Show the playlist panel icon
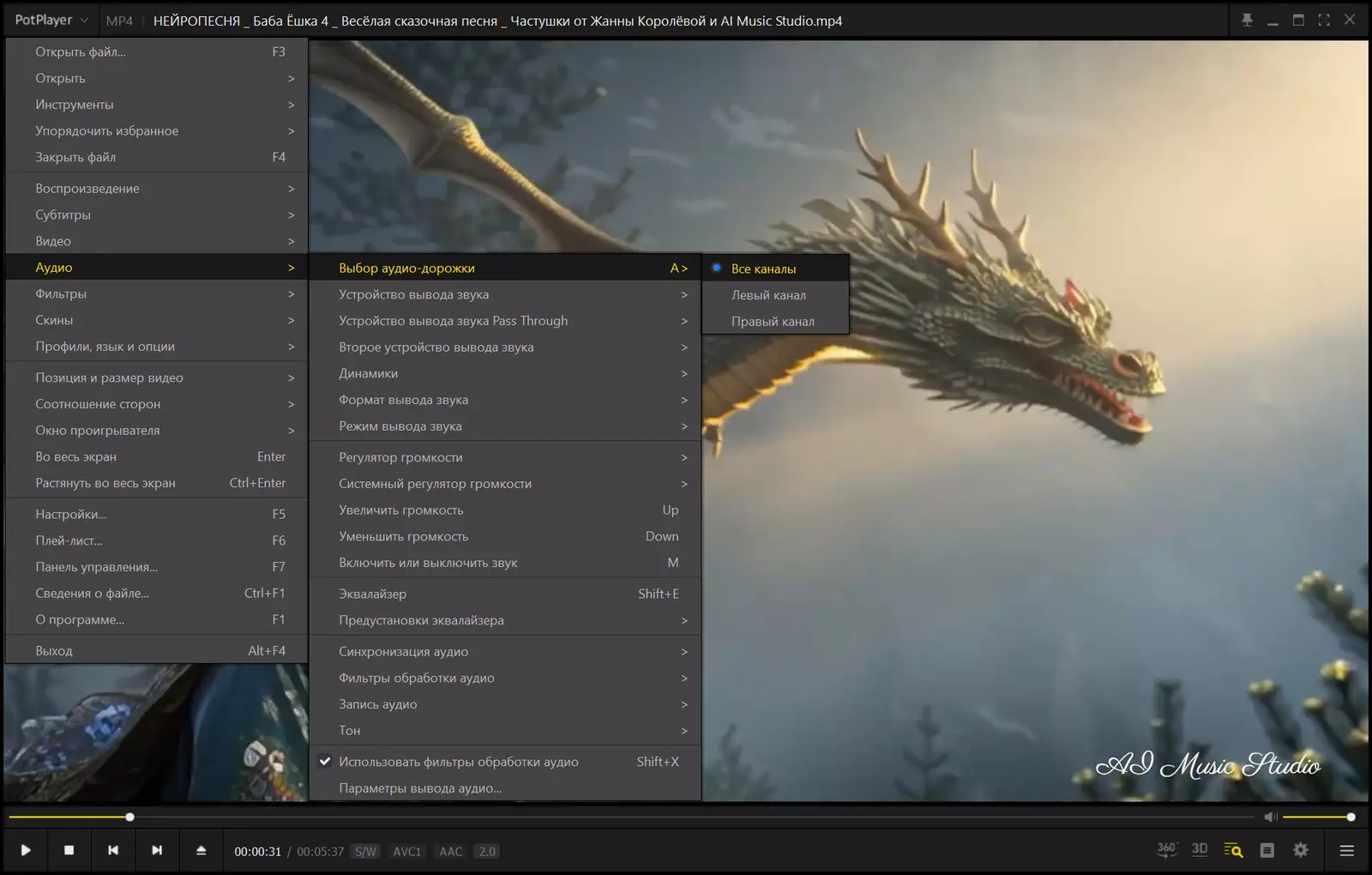Viewport: 1372px width, 875px height. click(x=1267, y=850)
